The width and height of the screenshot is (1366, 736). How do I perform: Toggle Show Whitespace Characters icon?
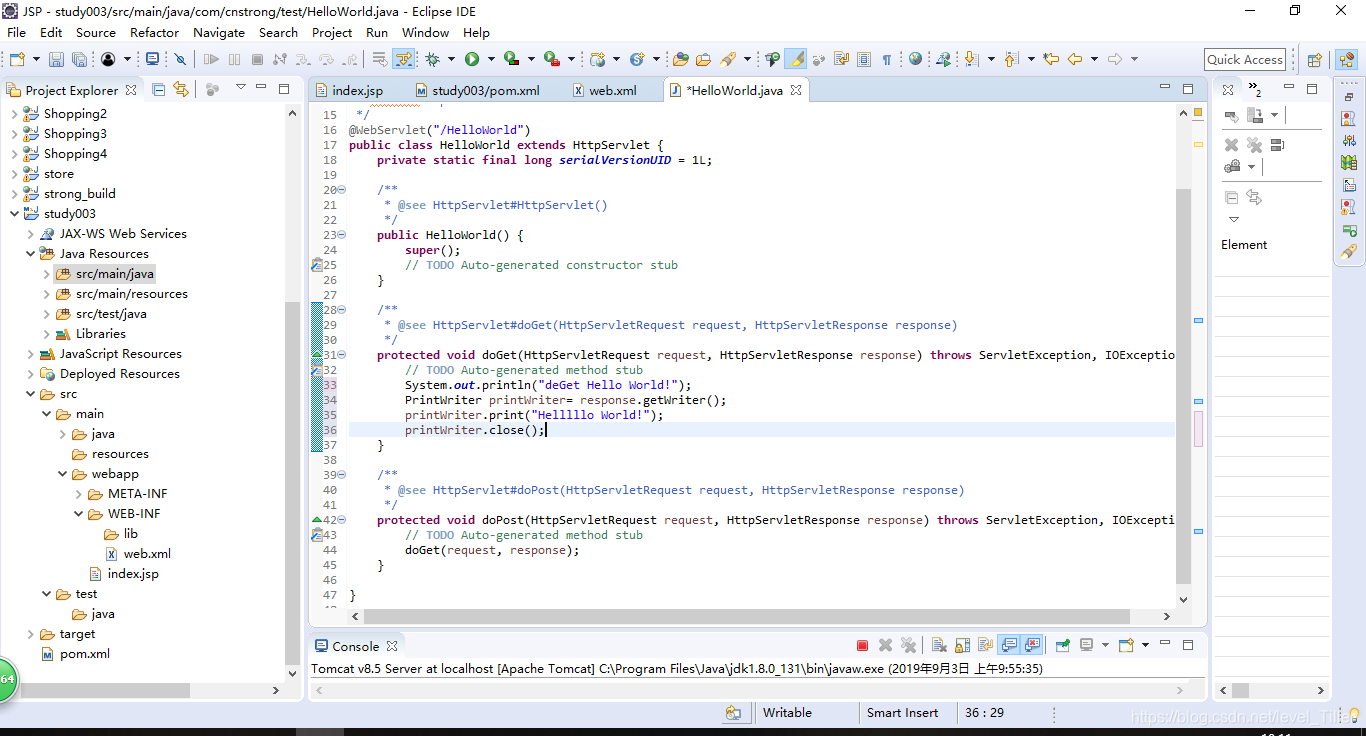[x=887, y=59]
